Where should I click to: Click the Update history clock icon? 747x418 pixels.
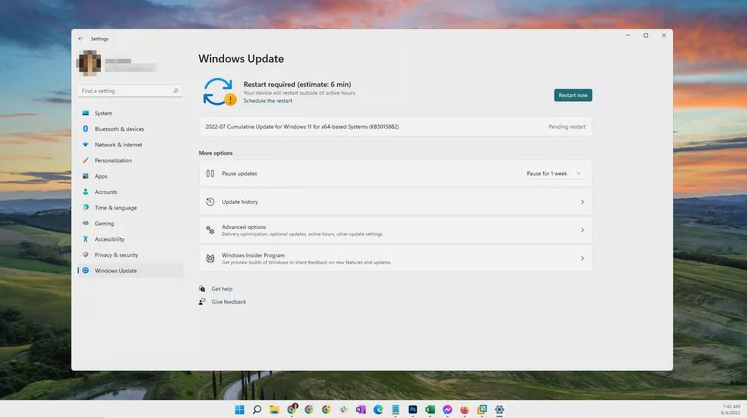[x=210, y=202]
